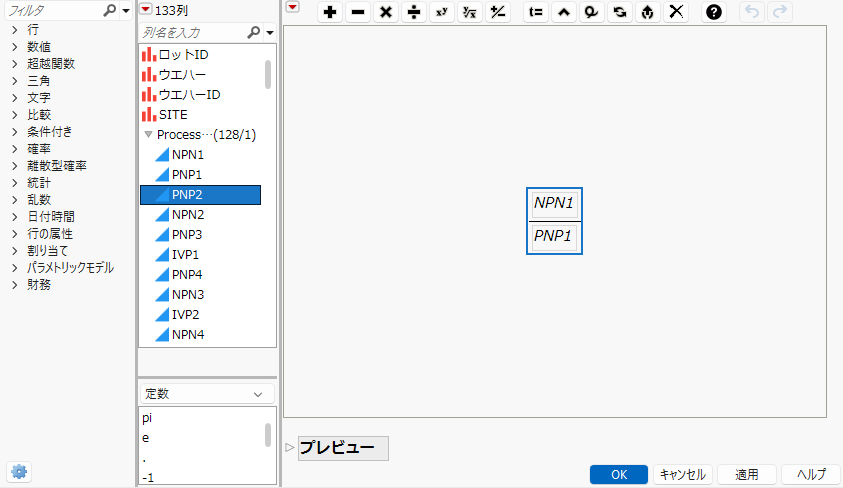Expand the 割り当て function category
Viewport: 843px width, 488px height.
15,250
